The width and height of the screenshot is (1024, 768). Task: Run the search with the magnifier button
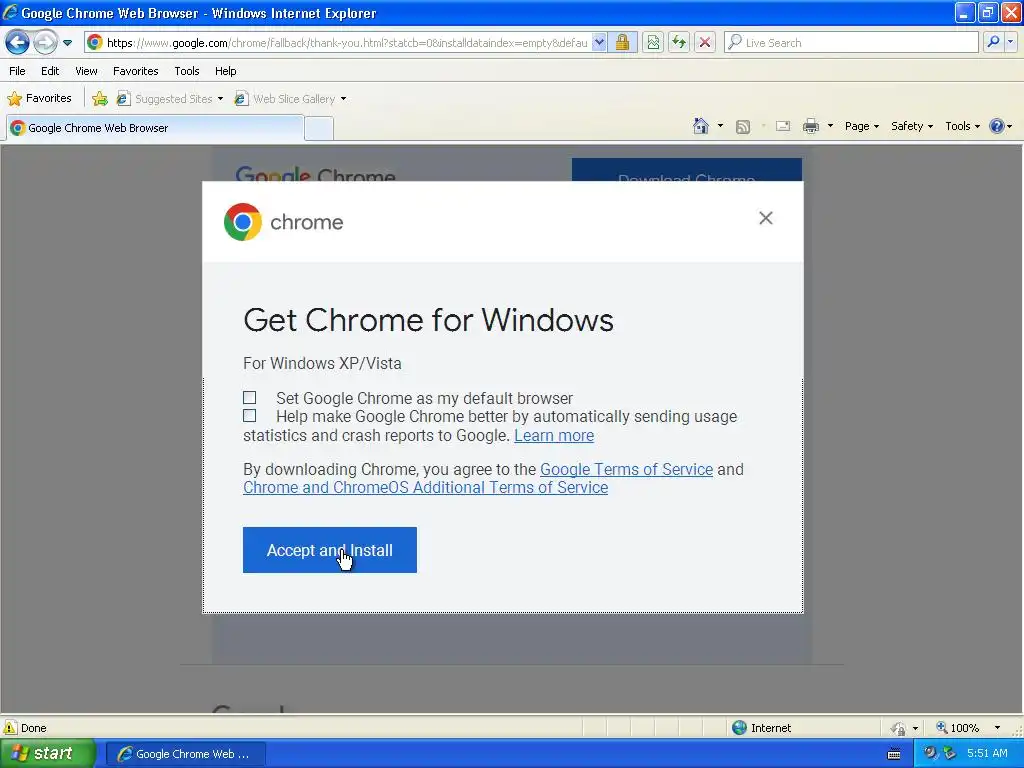(x=993, y=42)
